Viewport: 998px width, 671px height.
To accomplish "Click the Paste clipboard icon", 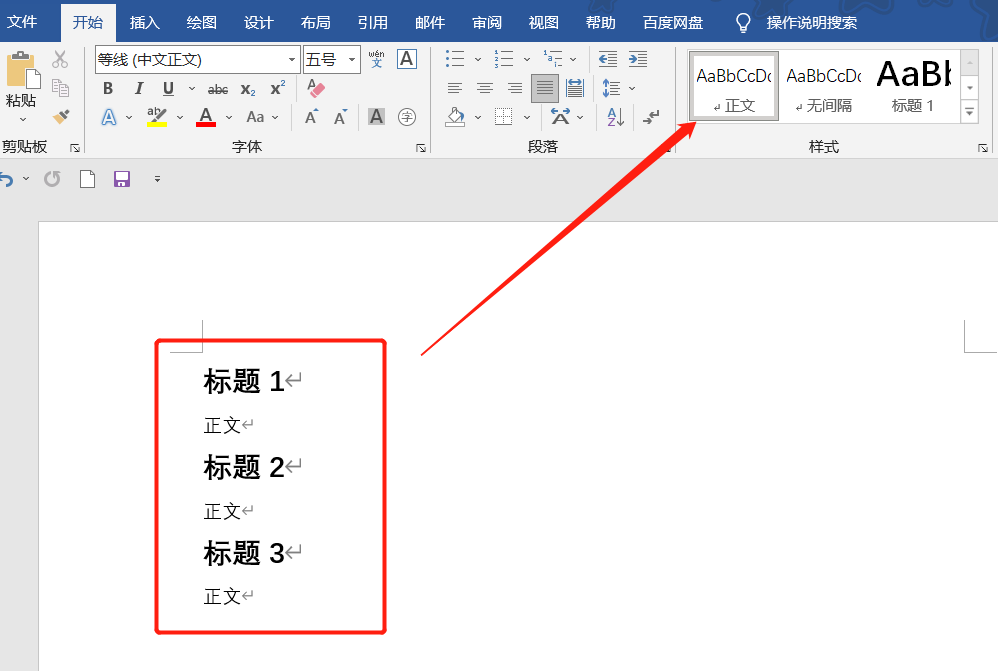I will pos(23,71).
